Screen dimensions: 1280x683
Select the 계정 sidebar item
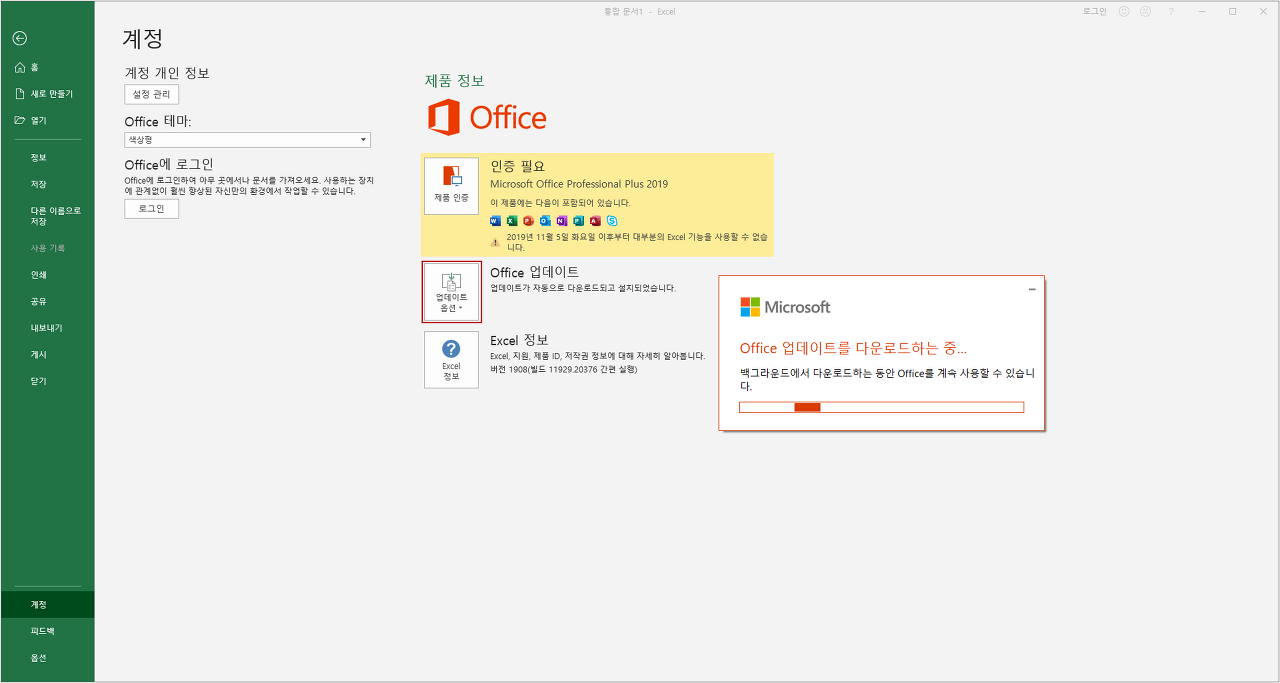(47, 604)
